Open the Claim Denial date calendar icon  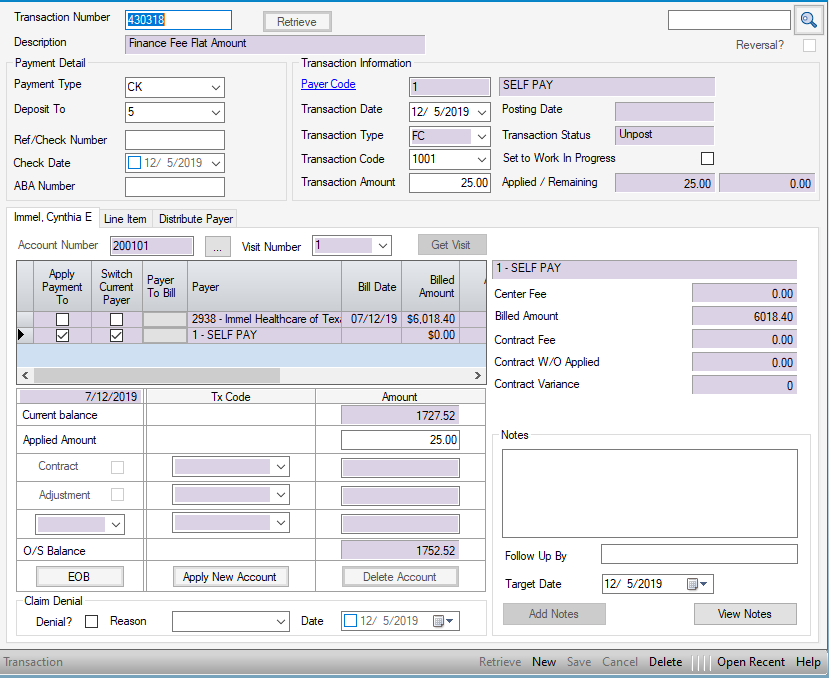(441, 621)
